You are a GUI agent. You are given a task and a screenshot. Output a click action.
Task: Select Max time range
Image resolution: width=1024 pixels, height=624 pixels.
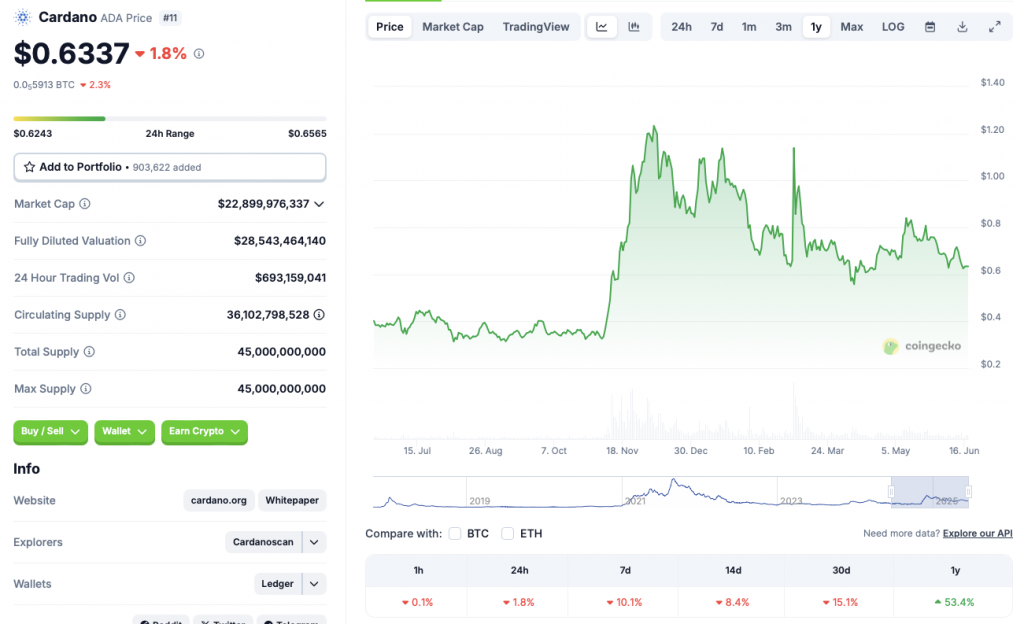click(852, 27)
